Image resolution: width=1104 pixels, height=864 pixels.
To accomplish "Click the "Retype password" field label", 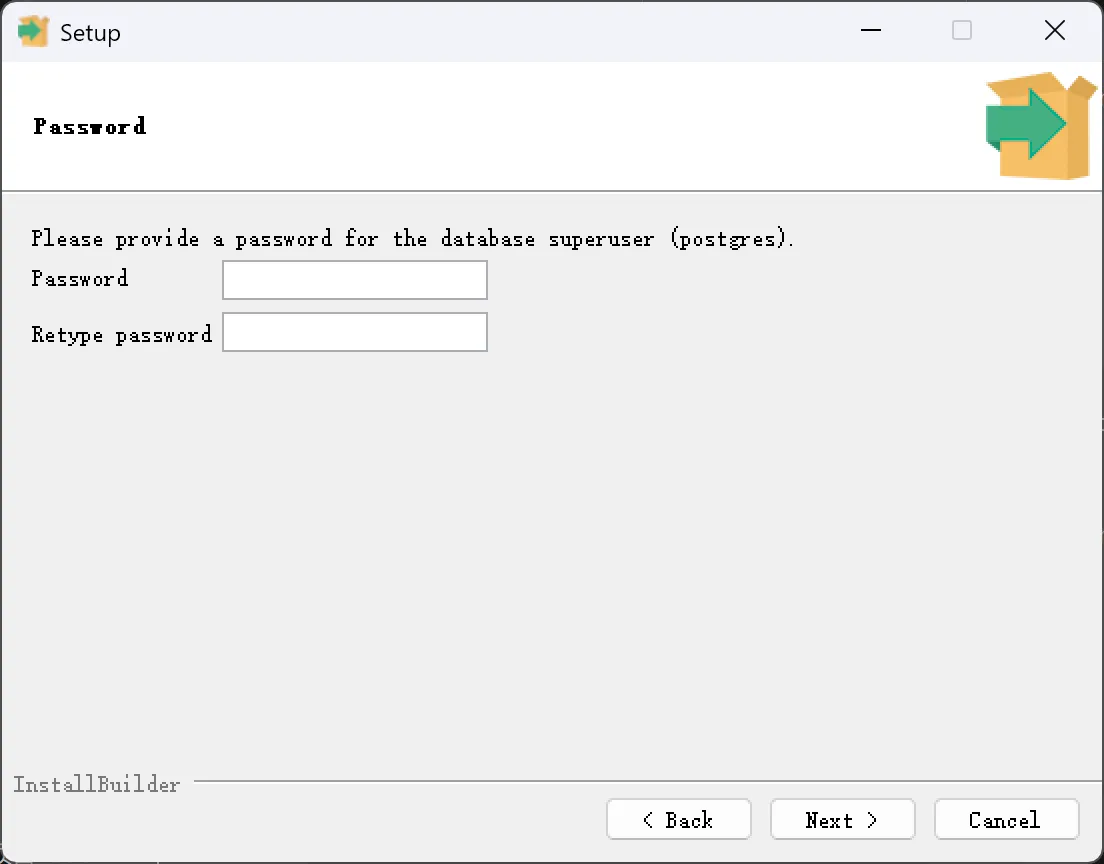I will (121, 334).
